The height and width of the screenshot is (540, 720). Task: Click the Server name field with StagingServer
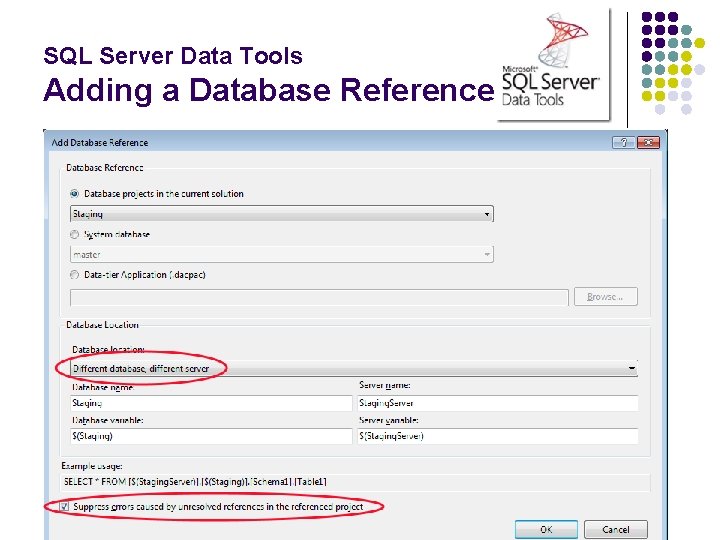(498, 403)
